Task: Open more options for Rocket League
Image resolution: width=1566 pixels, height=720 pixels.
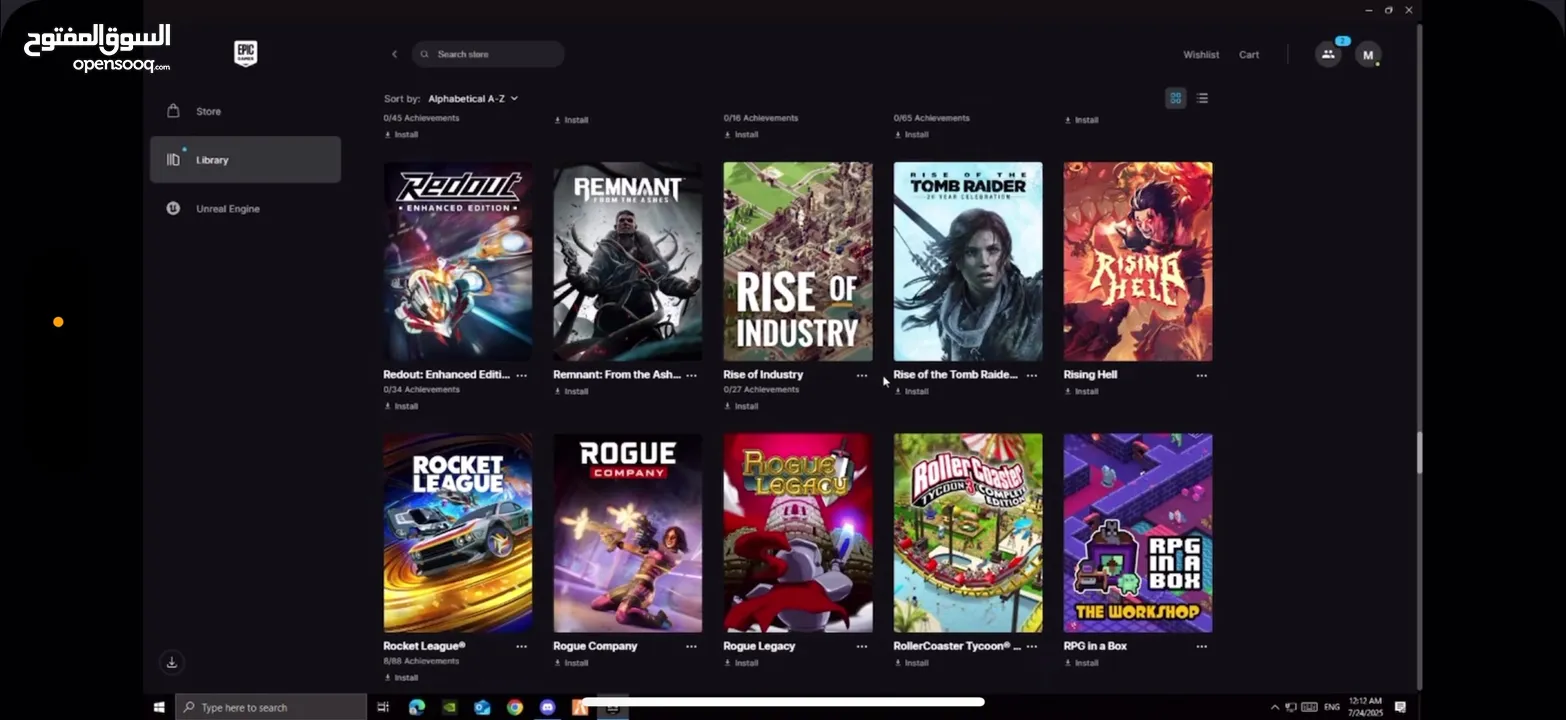Action: click(521, 646)
